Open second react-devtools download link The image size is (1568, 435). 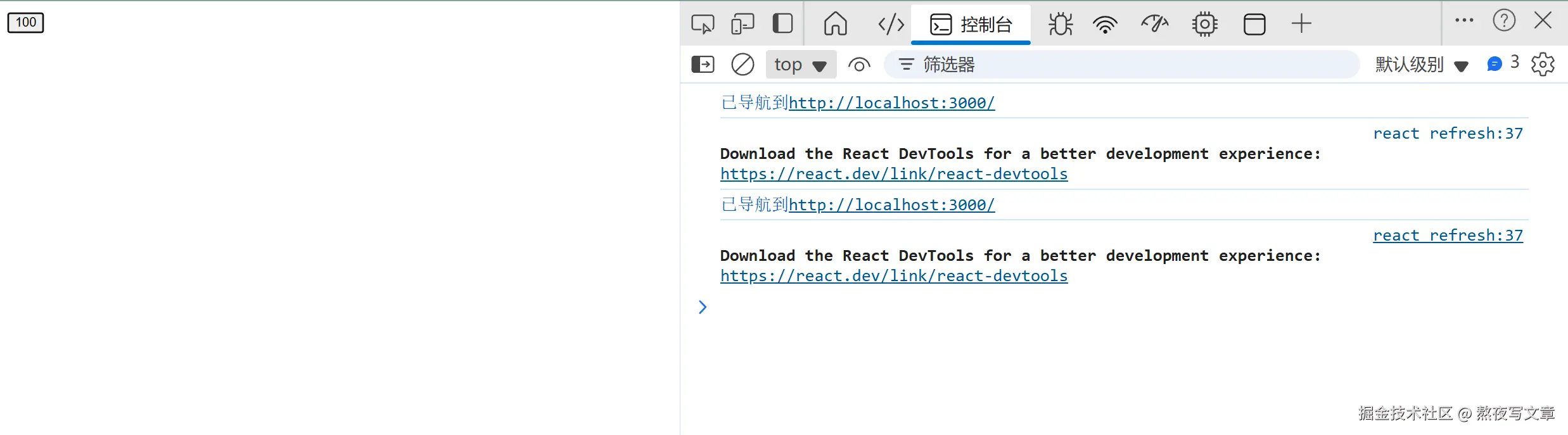pos(894,275)
